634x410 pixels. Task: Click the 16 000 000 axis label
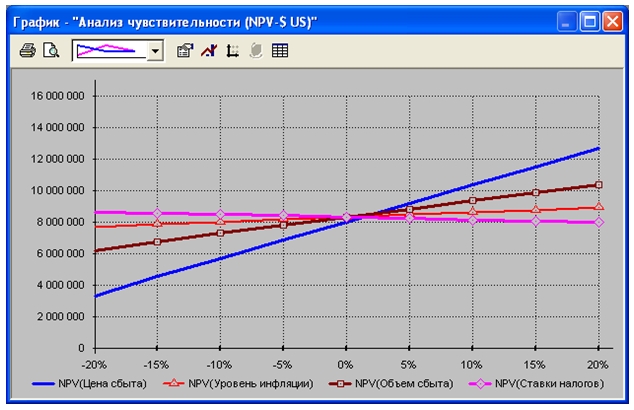(58, 96)
